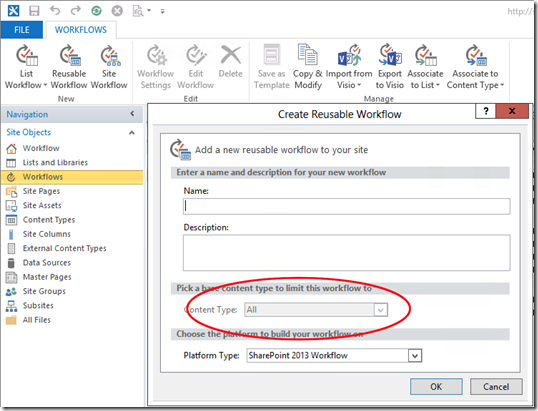Image resolution: width=538 pixels, height=411 pixels.
Task: Collapse the Site Objects section
Action: 132,132
